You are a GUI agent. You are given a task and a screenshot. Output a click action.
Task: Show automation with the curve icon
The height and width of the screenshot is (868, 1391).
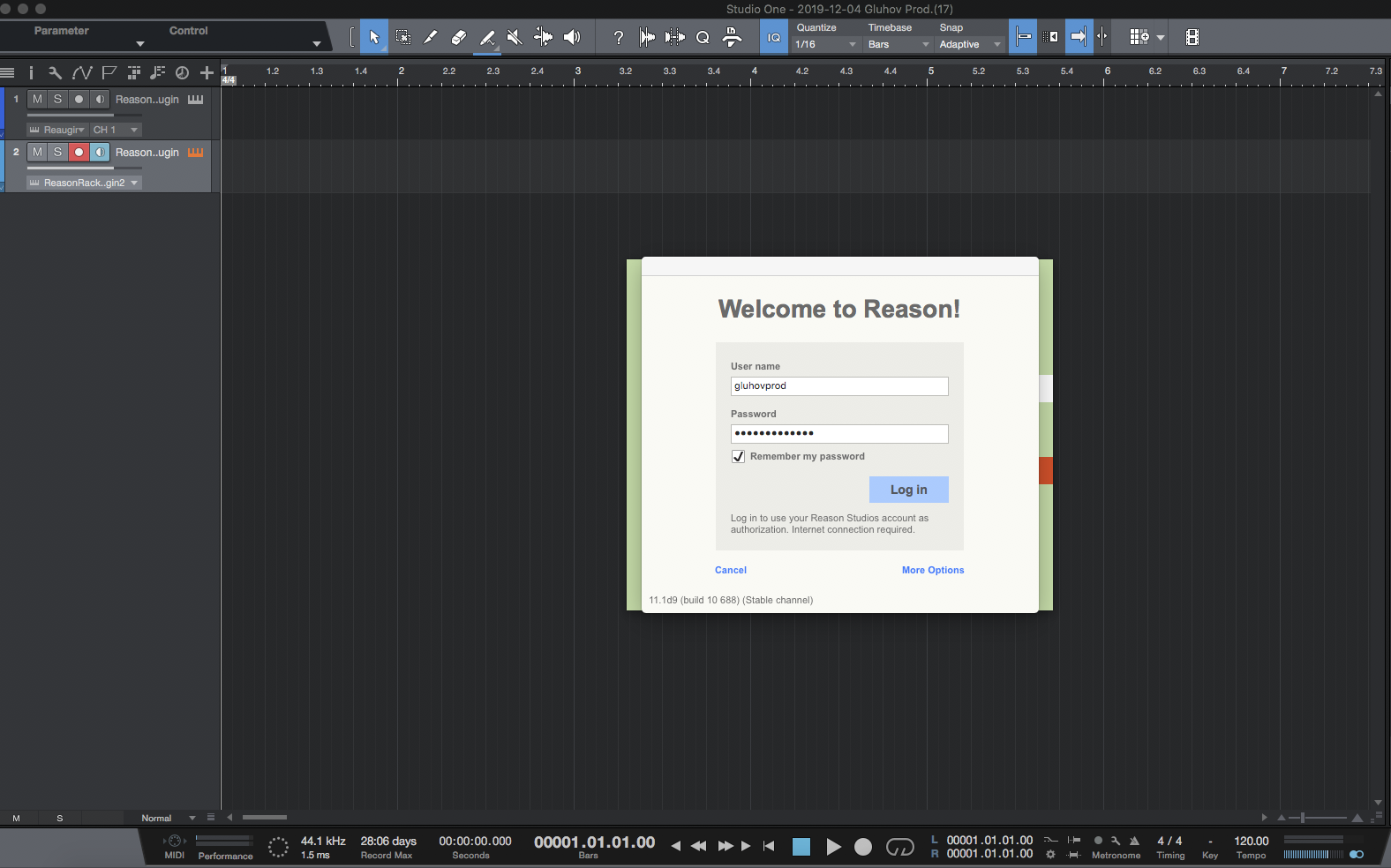pyautogui.click(x=81, y=72)
